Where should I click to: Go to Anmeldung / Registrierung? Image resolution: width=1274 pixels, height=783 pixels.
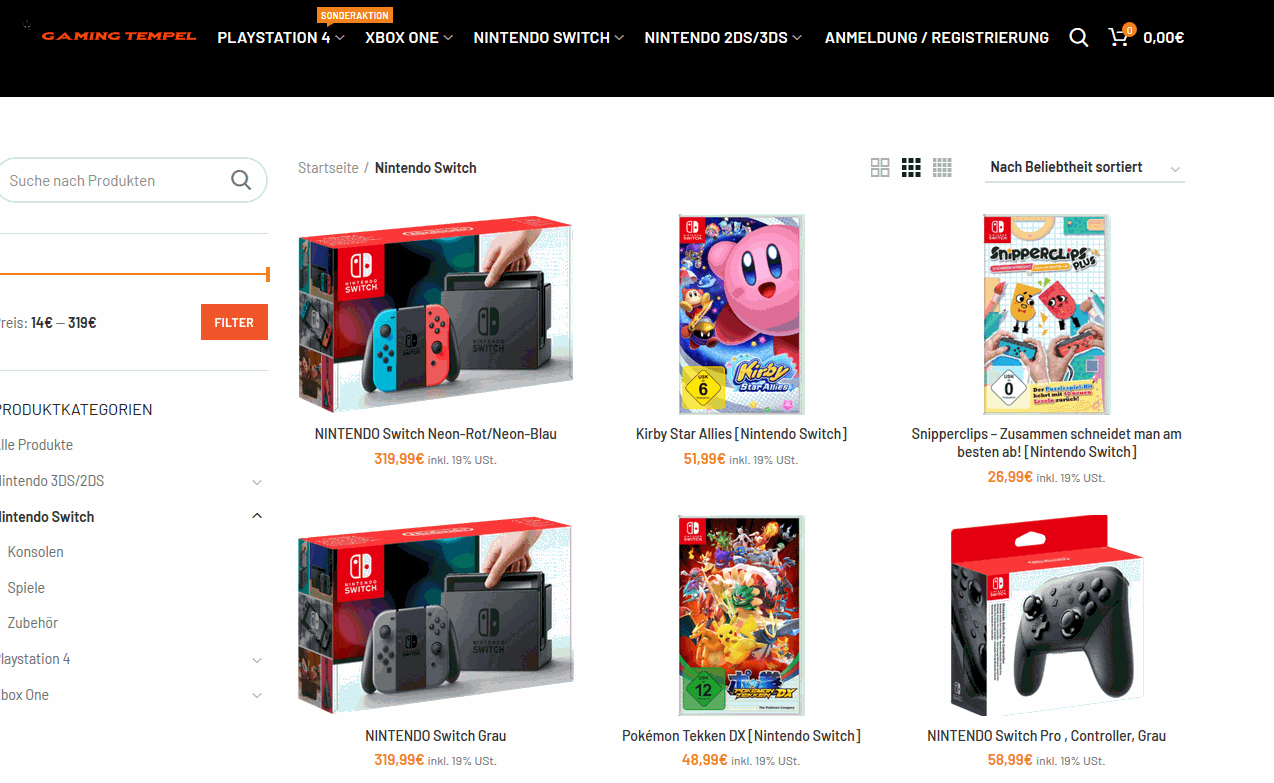click(x=937, y=38)
